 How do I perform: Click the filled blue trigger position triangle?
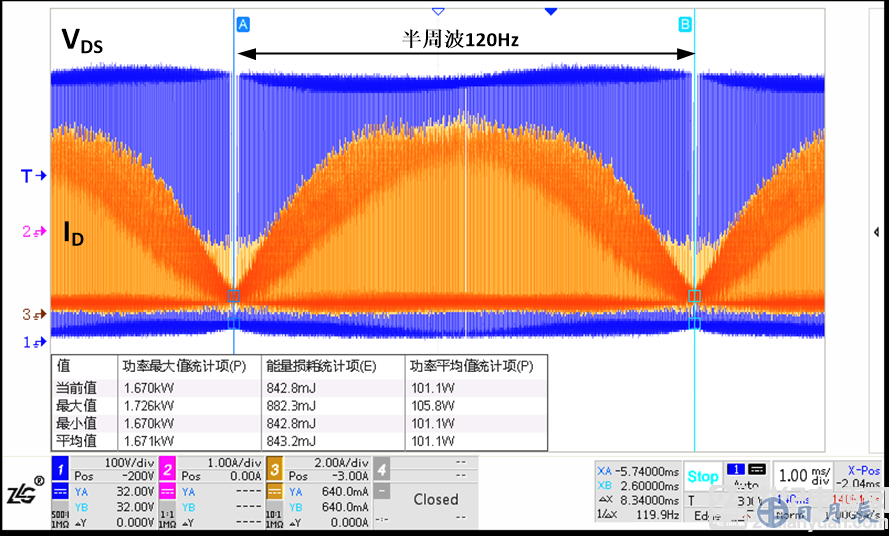pos(550,11)
